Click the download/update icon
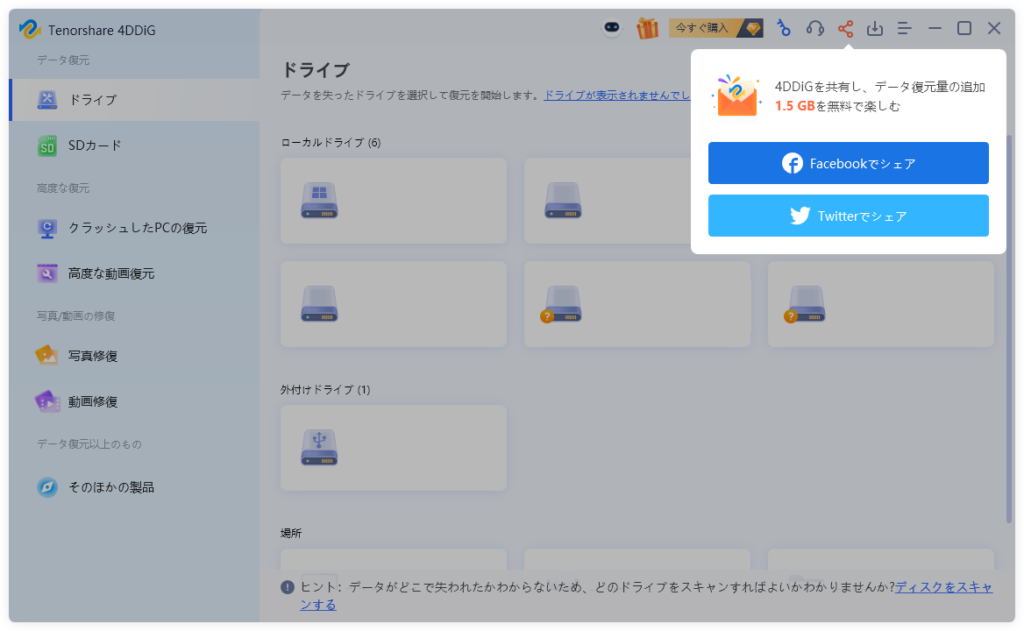This screenshot has height=631, width=1024. click(x=874, y=28)
